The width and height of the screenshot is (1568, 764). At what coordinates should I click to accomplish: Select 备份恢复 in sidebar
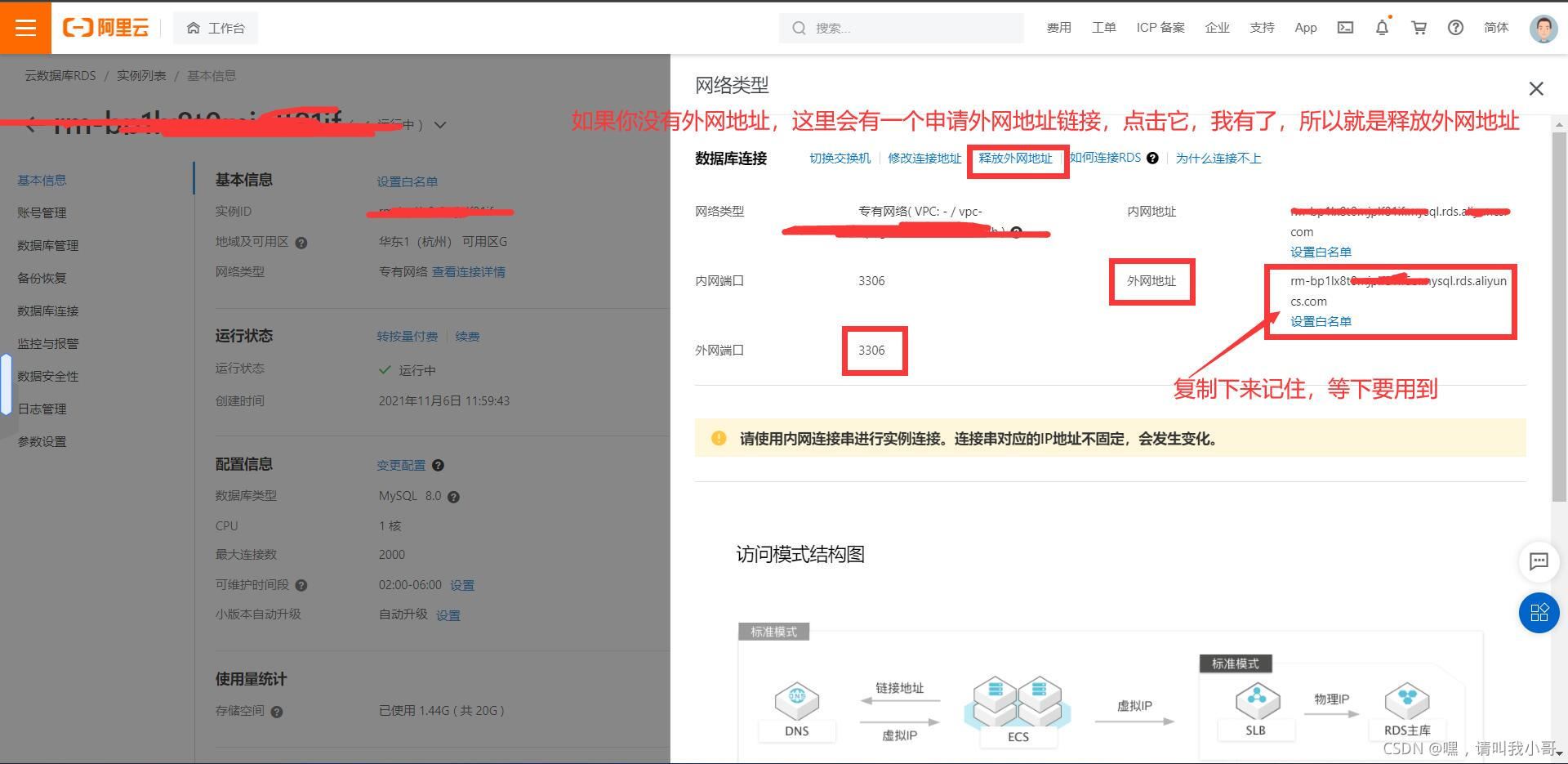(x=42, y=279)
